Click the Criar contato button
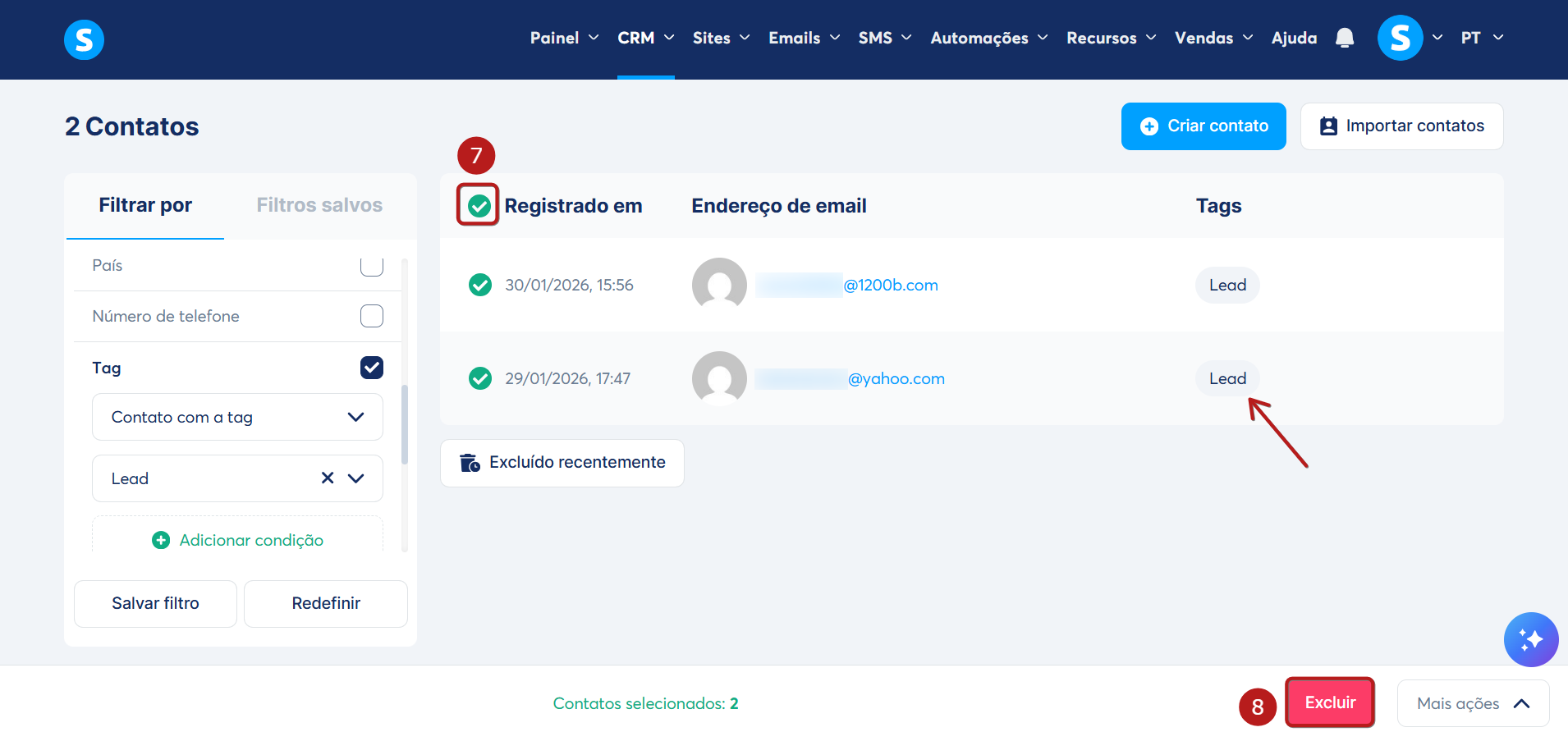Screen dimensions: 1568x741 click(x=1204, y=126)
